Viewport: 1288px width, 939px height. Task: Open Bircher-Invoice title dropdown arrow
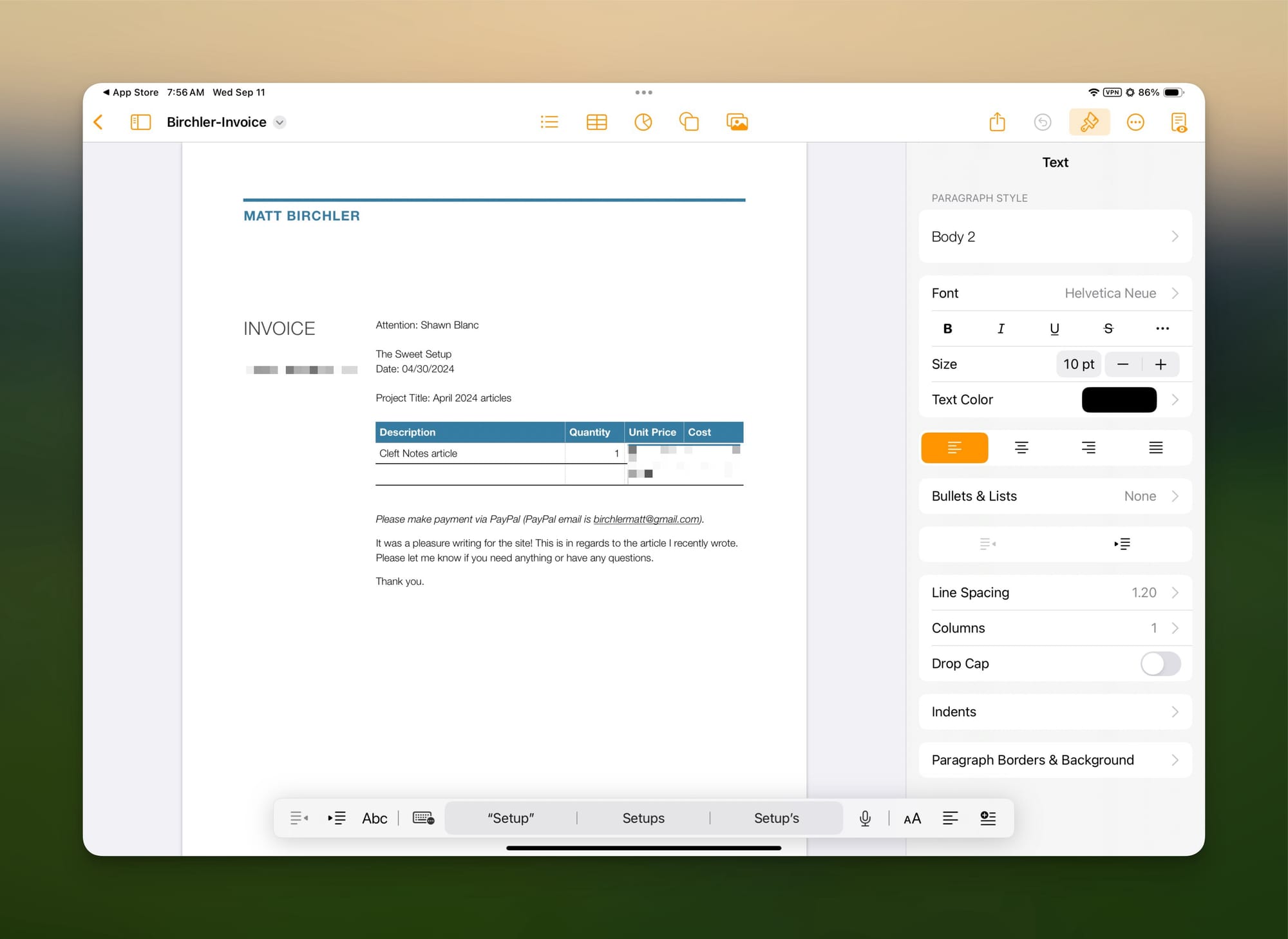[279, 122]
